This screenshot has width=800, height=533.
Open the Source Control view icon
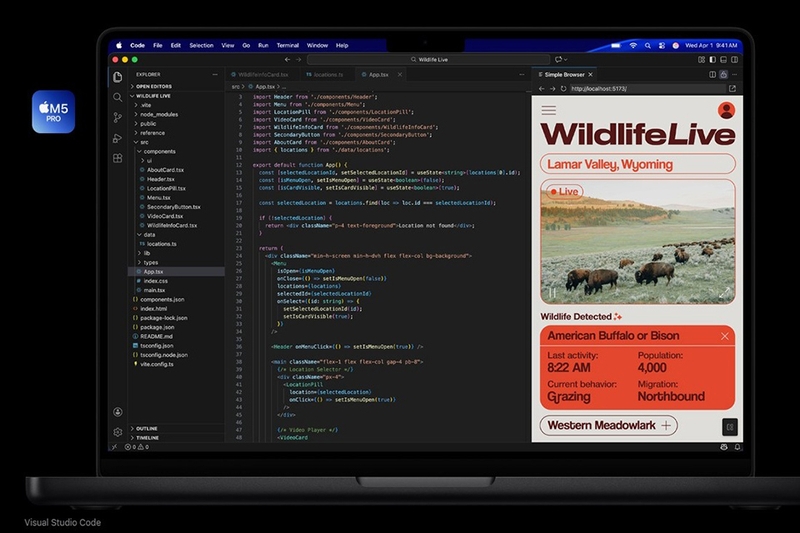click(x=117, y=118)
